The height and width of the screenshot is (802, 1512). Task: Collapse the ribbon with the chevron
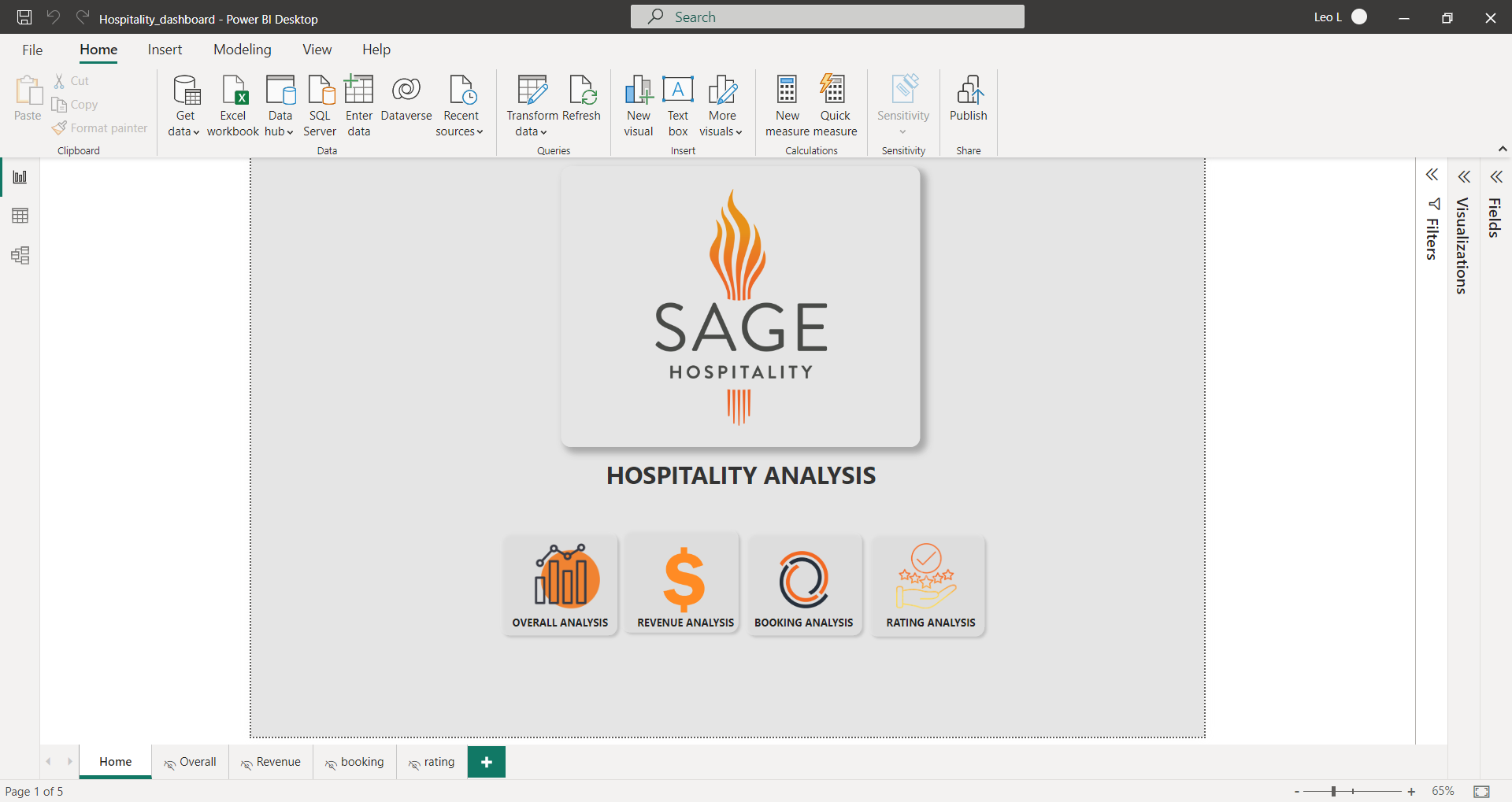[x=1502, y=149]
